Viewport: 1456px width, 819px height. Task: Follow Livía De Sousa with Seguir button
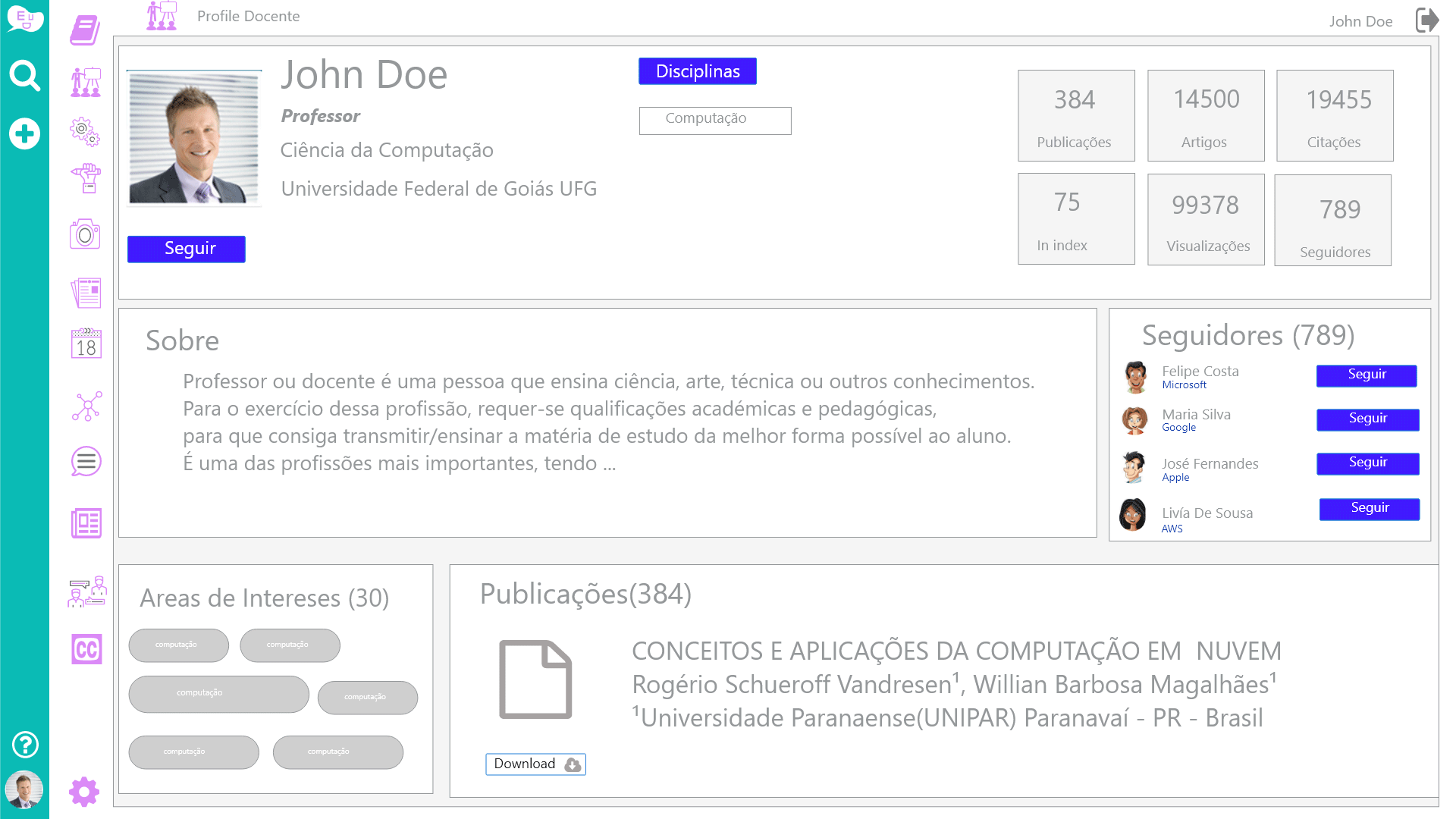tap(1369, 509)
